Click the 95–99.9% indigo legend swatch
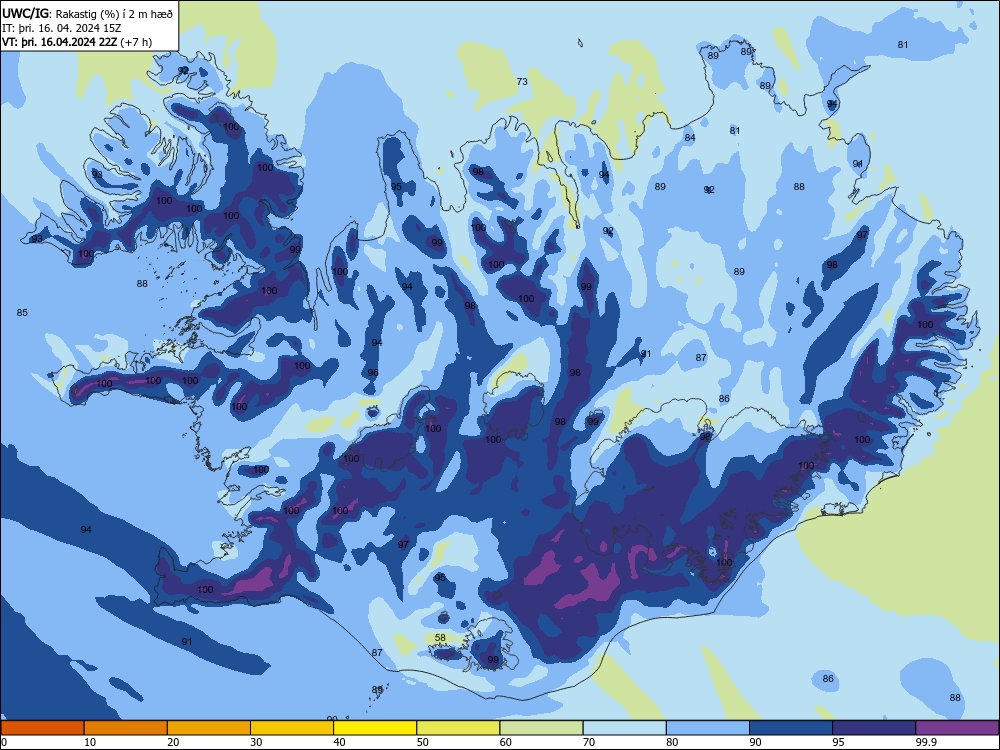Screen dimensions: 1000x750 click(x=874, y=728)
